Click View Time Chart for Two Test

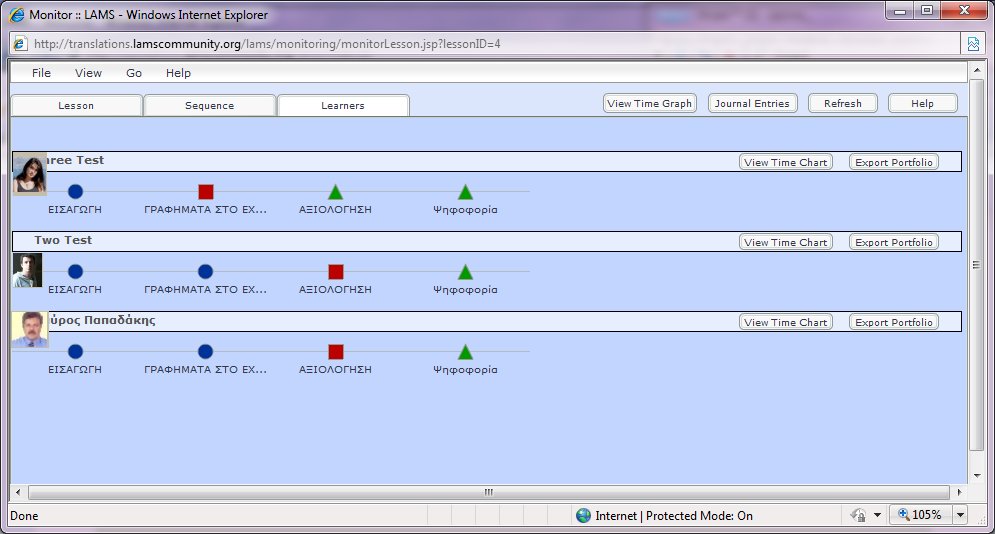pos(785,242)
